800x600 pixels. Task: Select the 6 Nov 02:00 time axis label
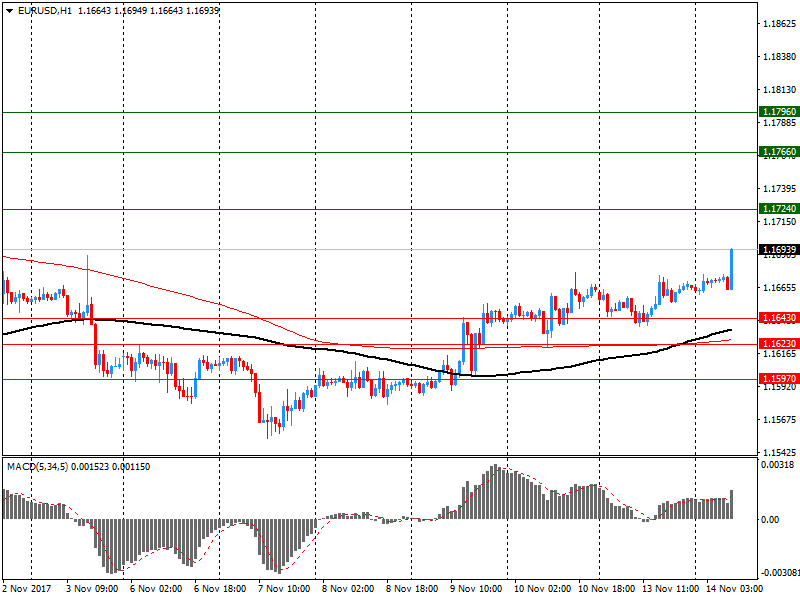(156, 589)
